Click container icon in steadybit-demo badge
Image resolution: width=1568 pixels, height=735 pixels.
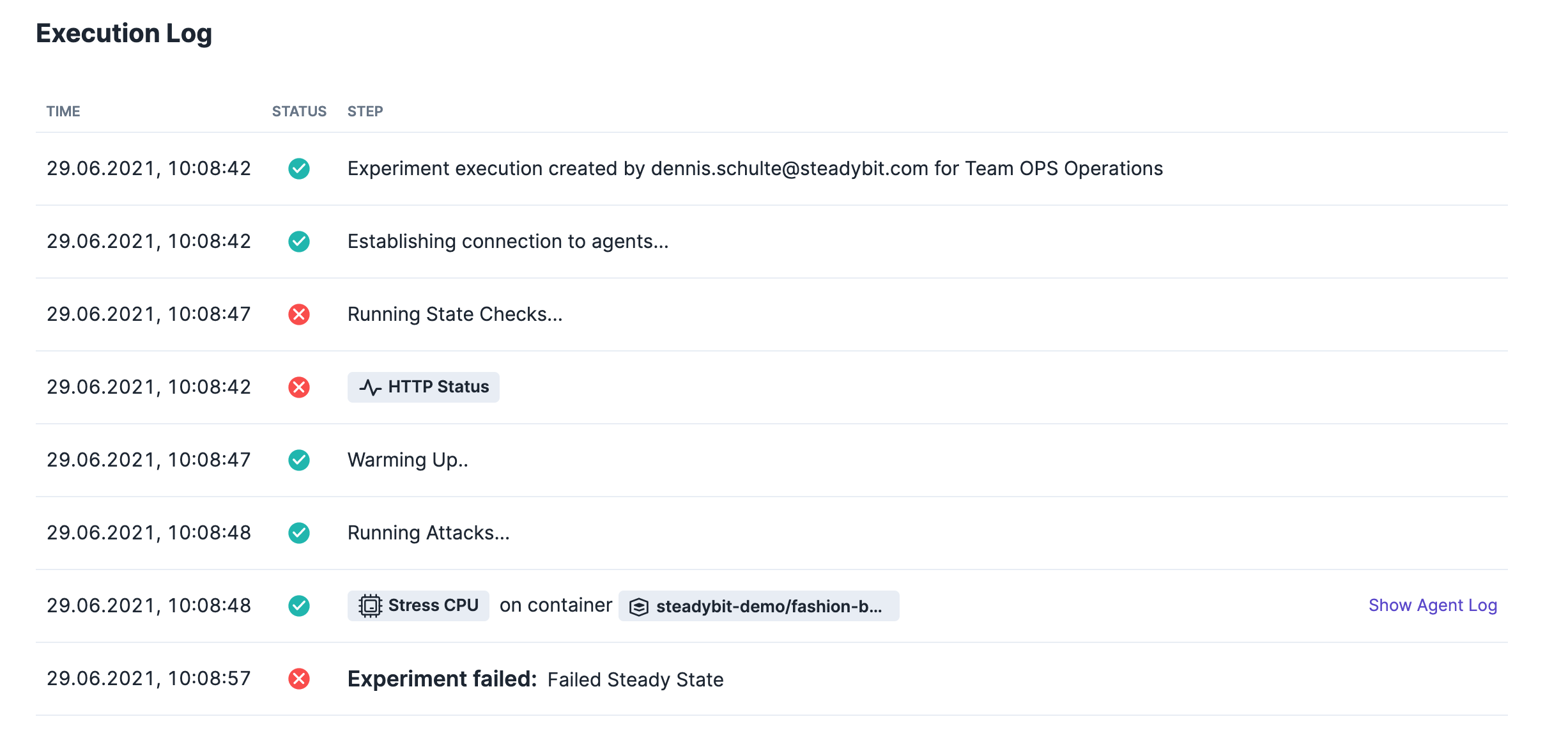pyautogui.click(x=638, y=607)
